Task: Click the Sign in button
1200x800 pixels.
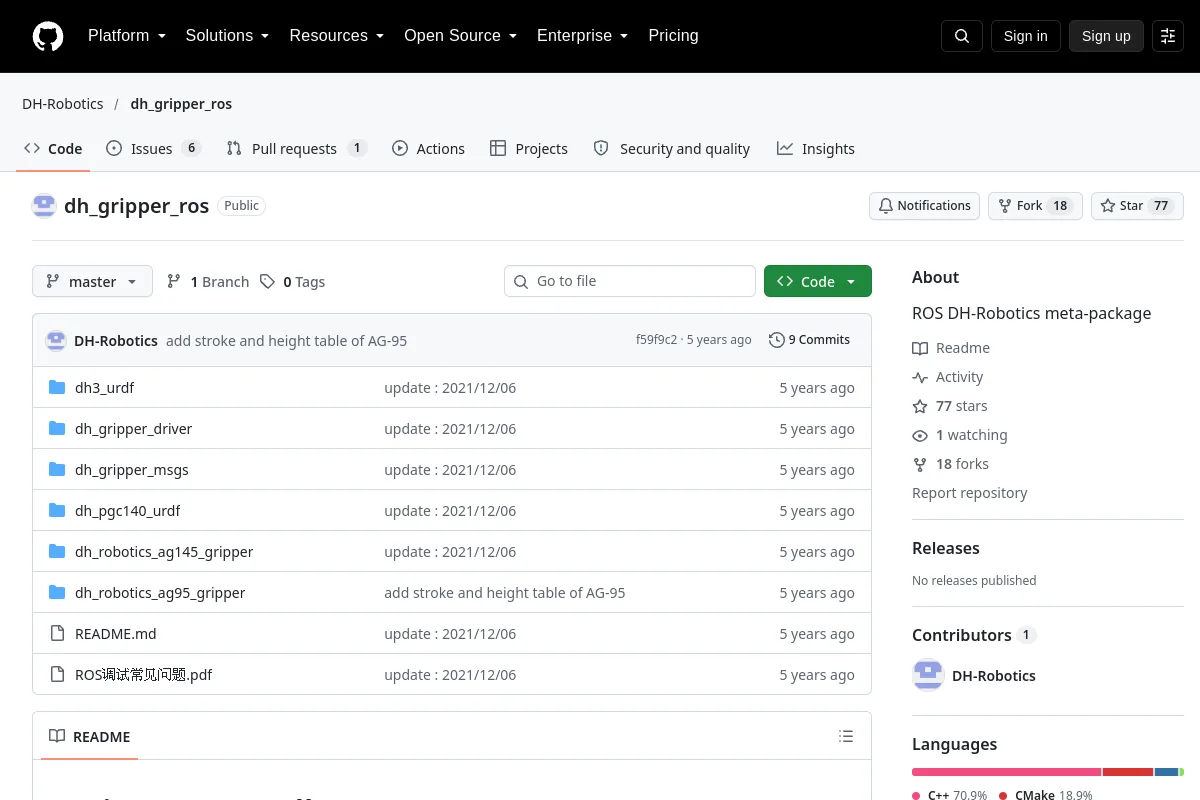Action: 1025,36
